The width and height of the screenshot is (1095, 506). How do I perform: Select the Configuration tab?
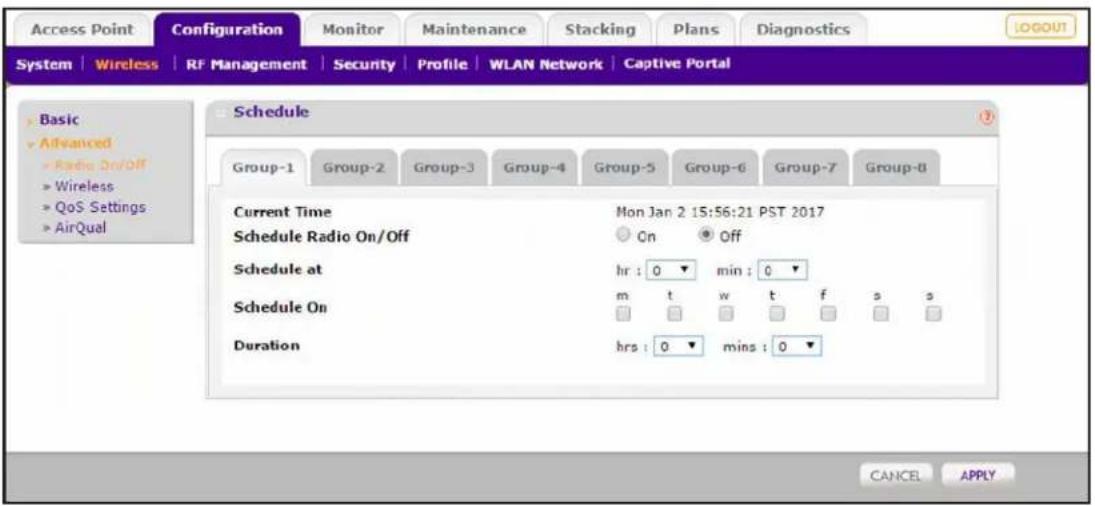pyautogui.click(x=228, y=30)
